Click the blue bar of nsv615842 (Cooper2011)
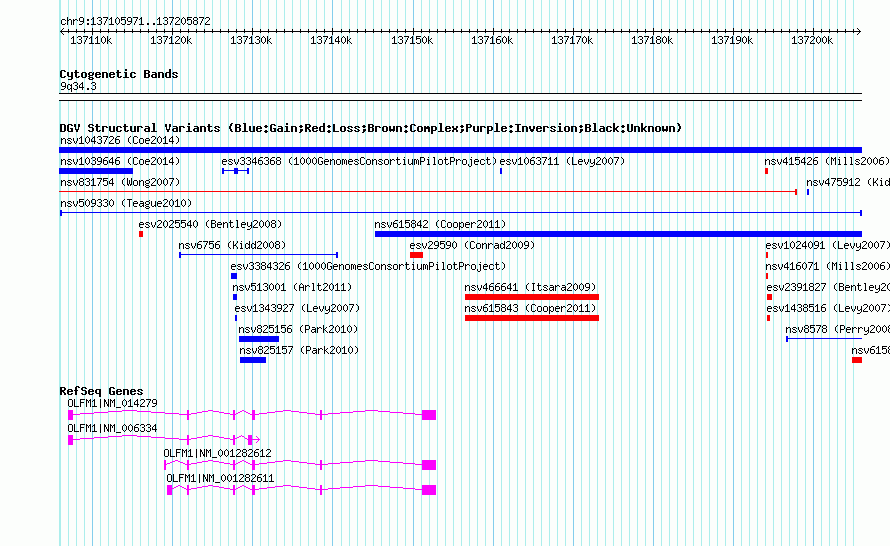The width and height of the screenshot is (890, 546). point(618,234)
